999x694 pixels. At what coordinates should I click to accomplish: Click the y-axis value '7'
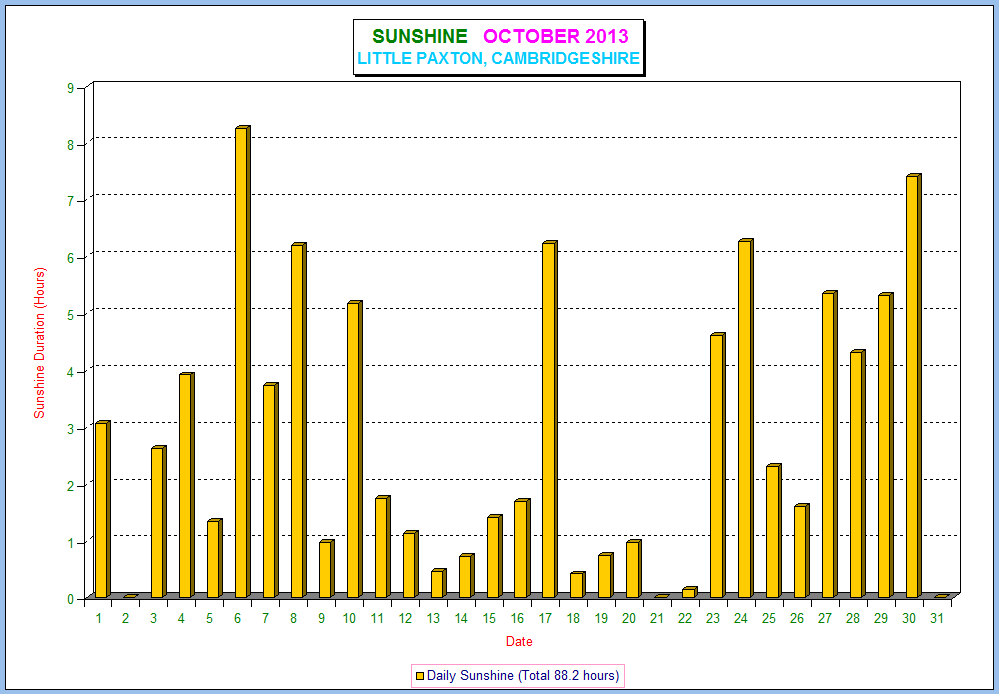(71, 201)
